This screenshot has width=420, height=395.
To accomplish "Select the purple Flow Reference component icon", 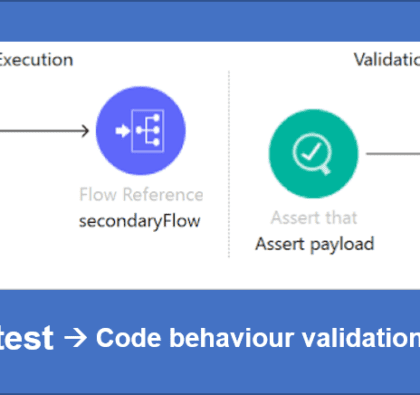I will click(141, 131).
